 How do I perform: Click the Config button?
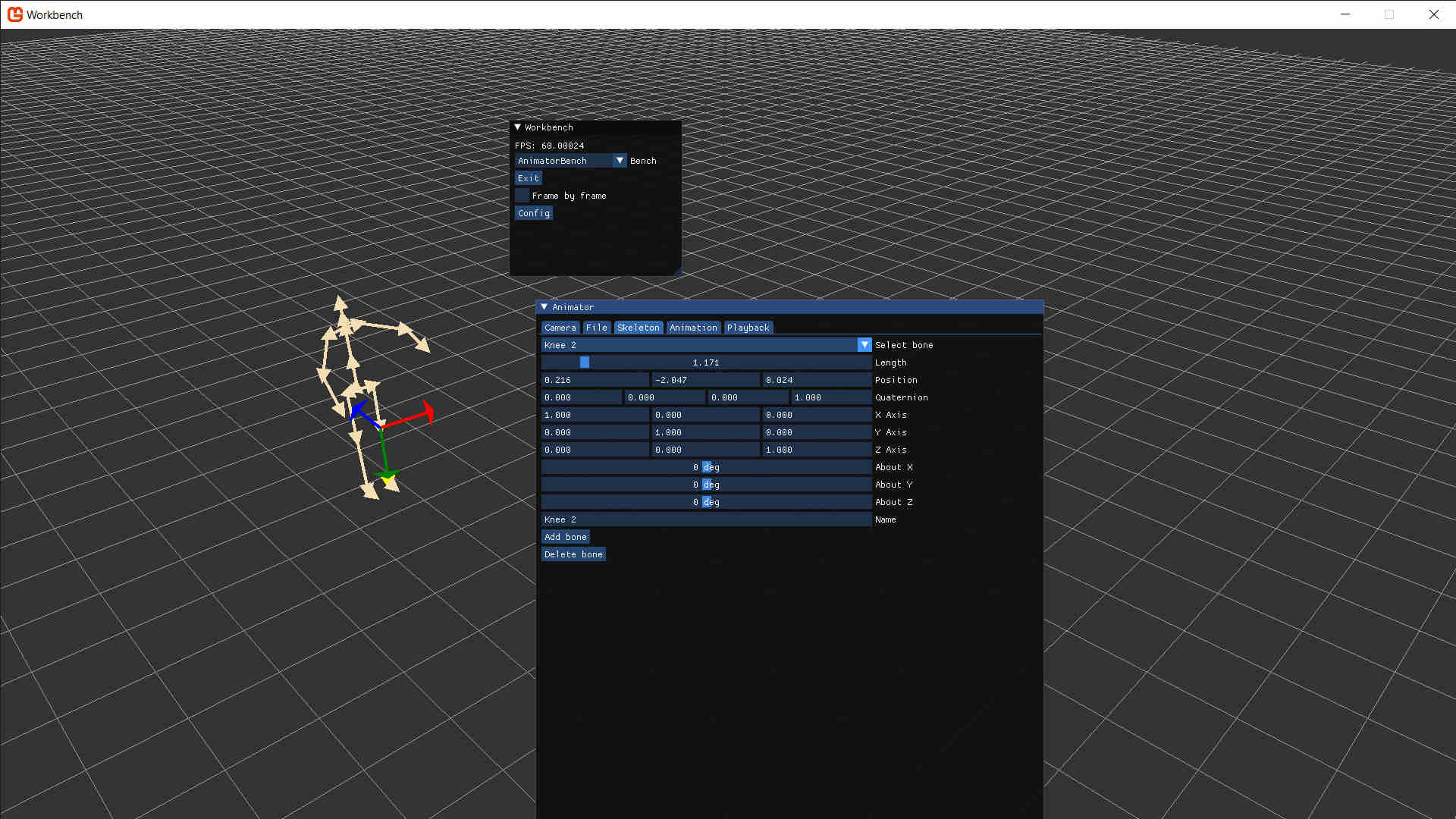click(x=534, y=213)
